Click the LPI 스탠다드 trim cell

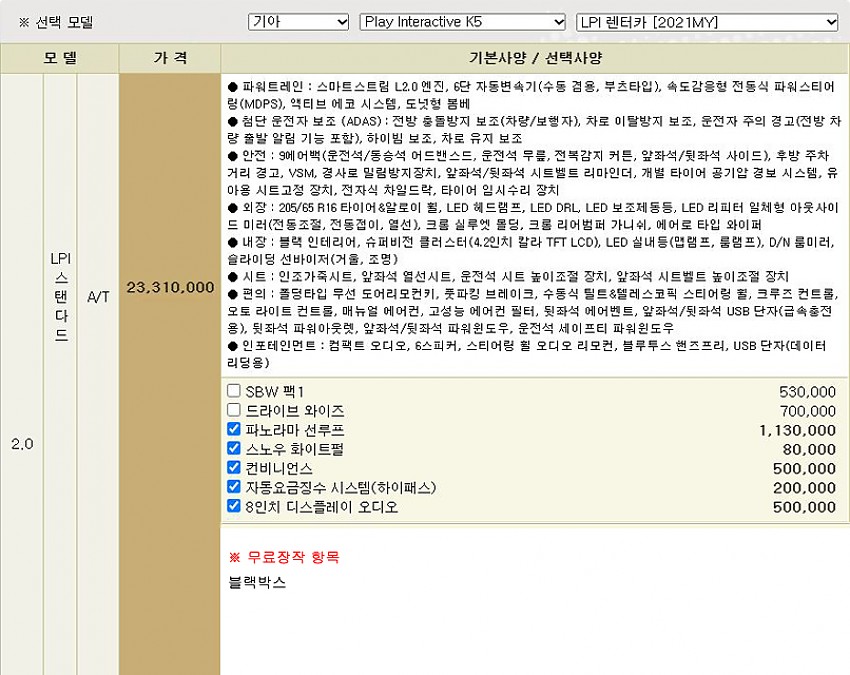coord(60,297)
